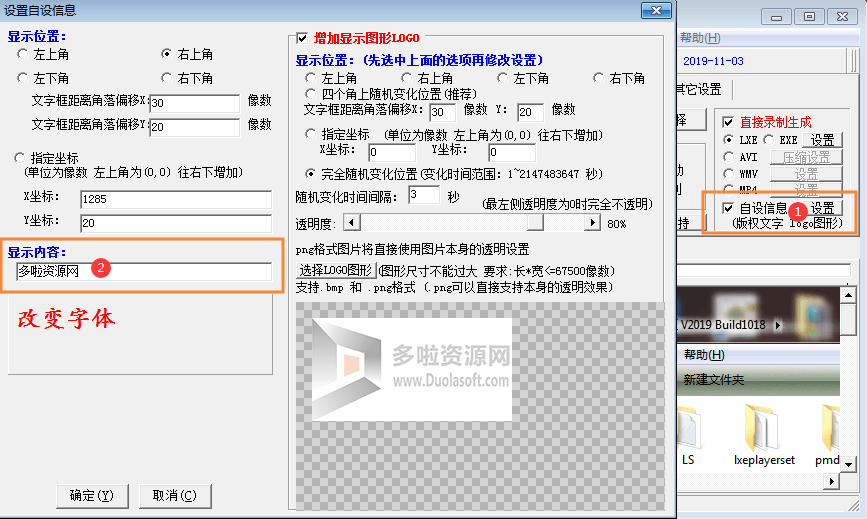Click 设置 button beside WMV
Screen dimensions: 867x519
pos(806,174)
